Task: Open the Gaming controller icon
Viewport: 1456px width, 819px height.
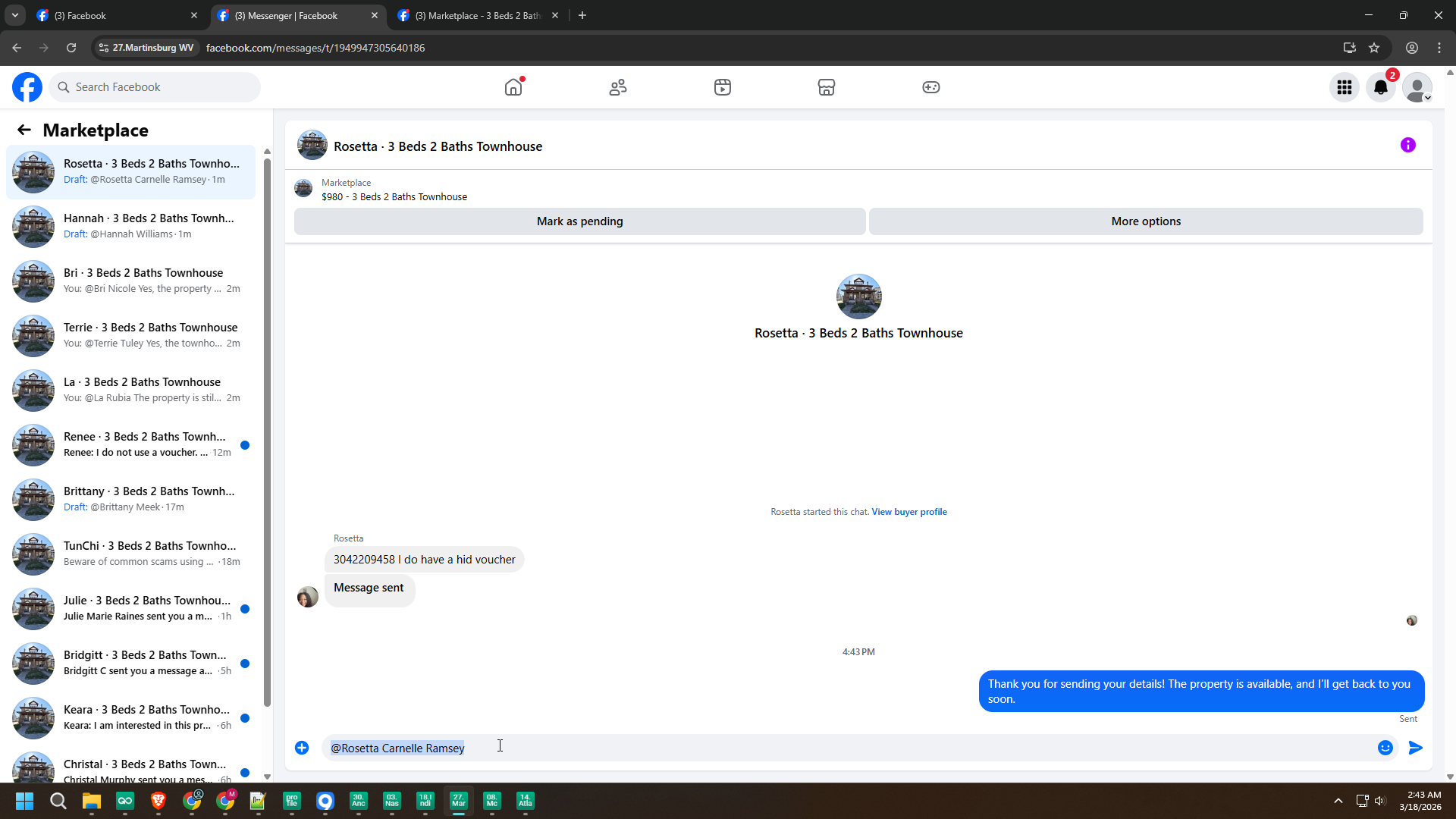Action: coord(931,87)
